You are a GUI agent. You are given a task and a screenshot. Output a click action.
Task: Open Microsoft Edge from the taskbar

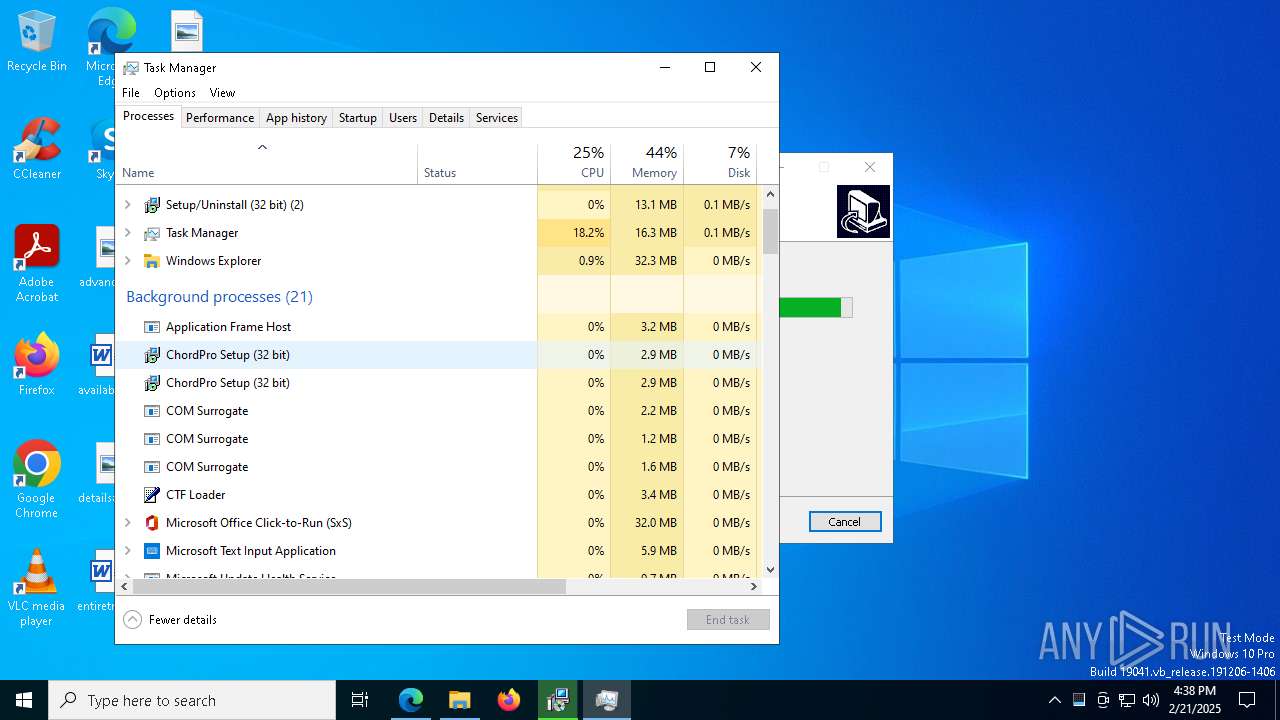point(411,700)
